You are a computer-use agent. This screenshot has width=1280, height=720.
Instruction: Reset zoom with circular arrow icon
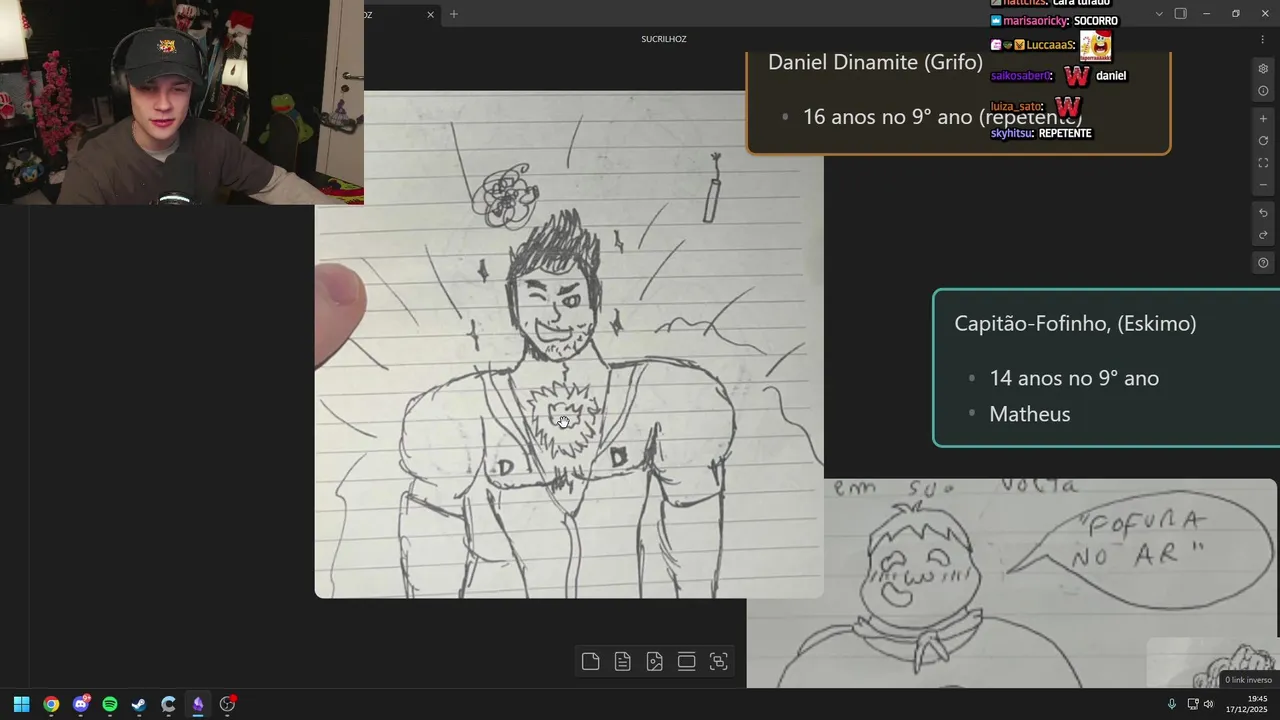coord(1263,141)
